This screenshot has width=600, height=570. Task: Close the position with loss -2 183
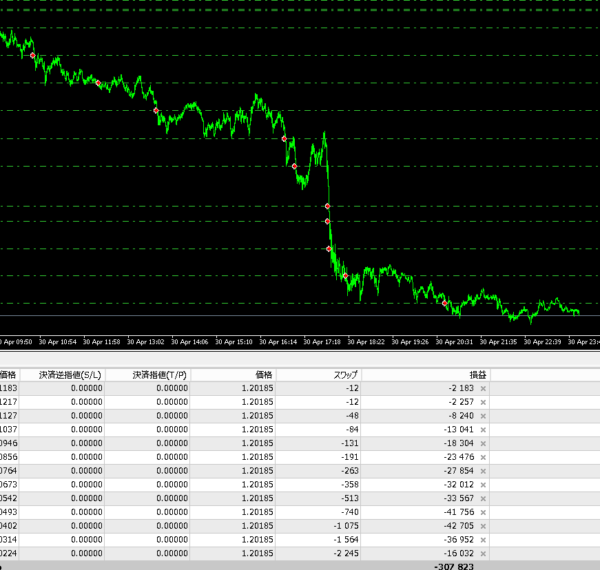coord(483,388)
